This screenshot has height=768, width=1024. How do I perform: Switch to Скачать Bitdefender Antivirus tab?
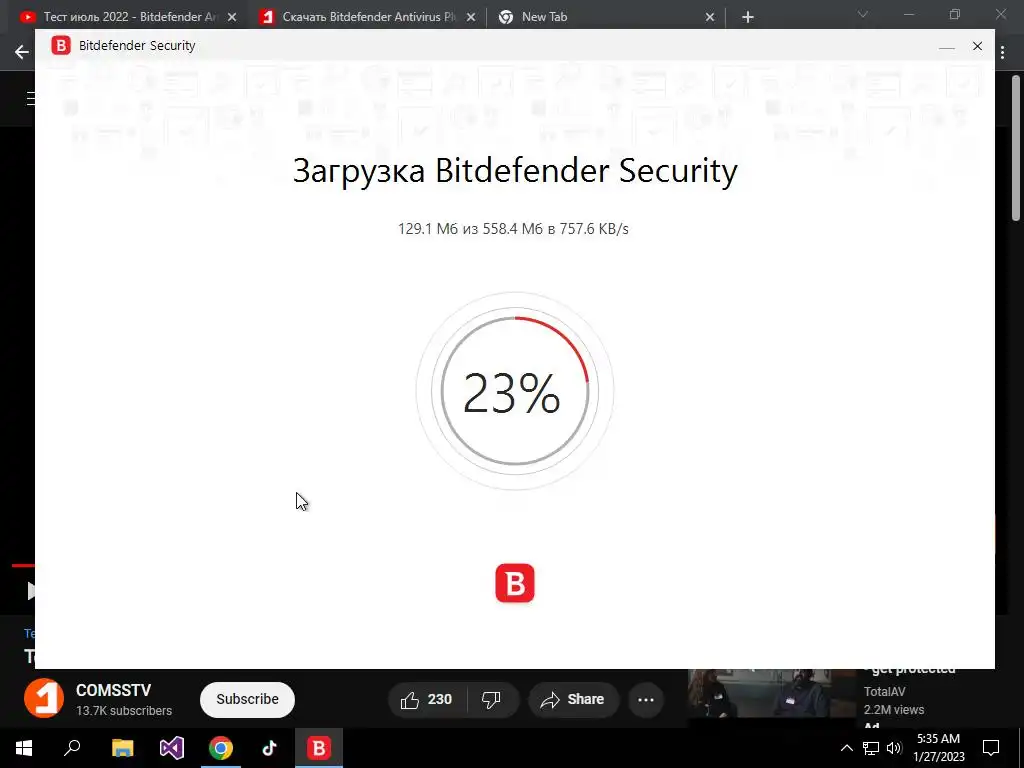tap(367, 17)
